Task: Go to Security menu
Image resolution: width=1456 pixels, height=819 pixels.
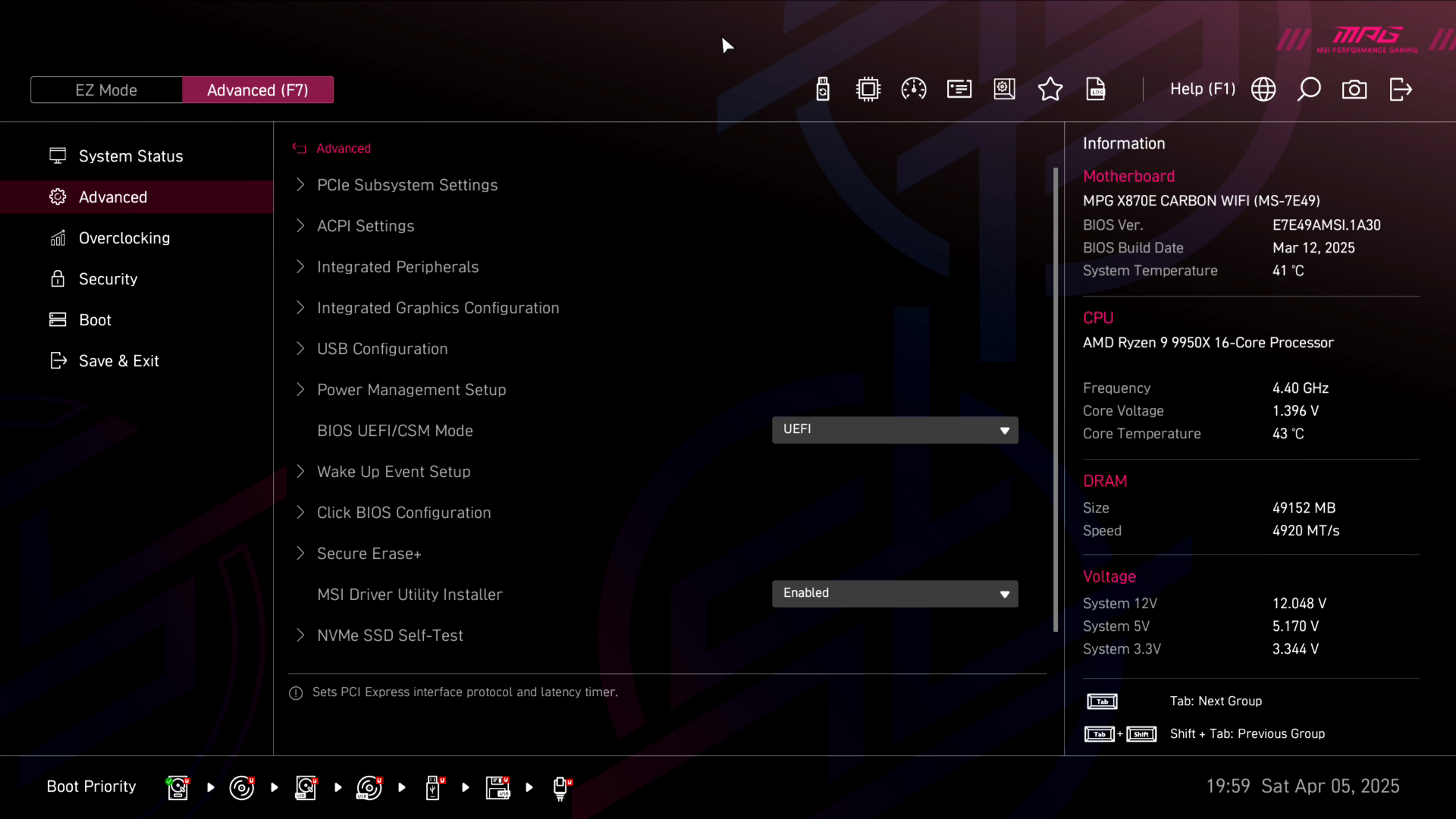Action: click(x=108, y=279)
